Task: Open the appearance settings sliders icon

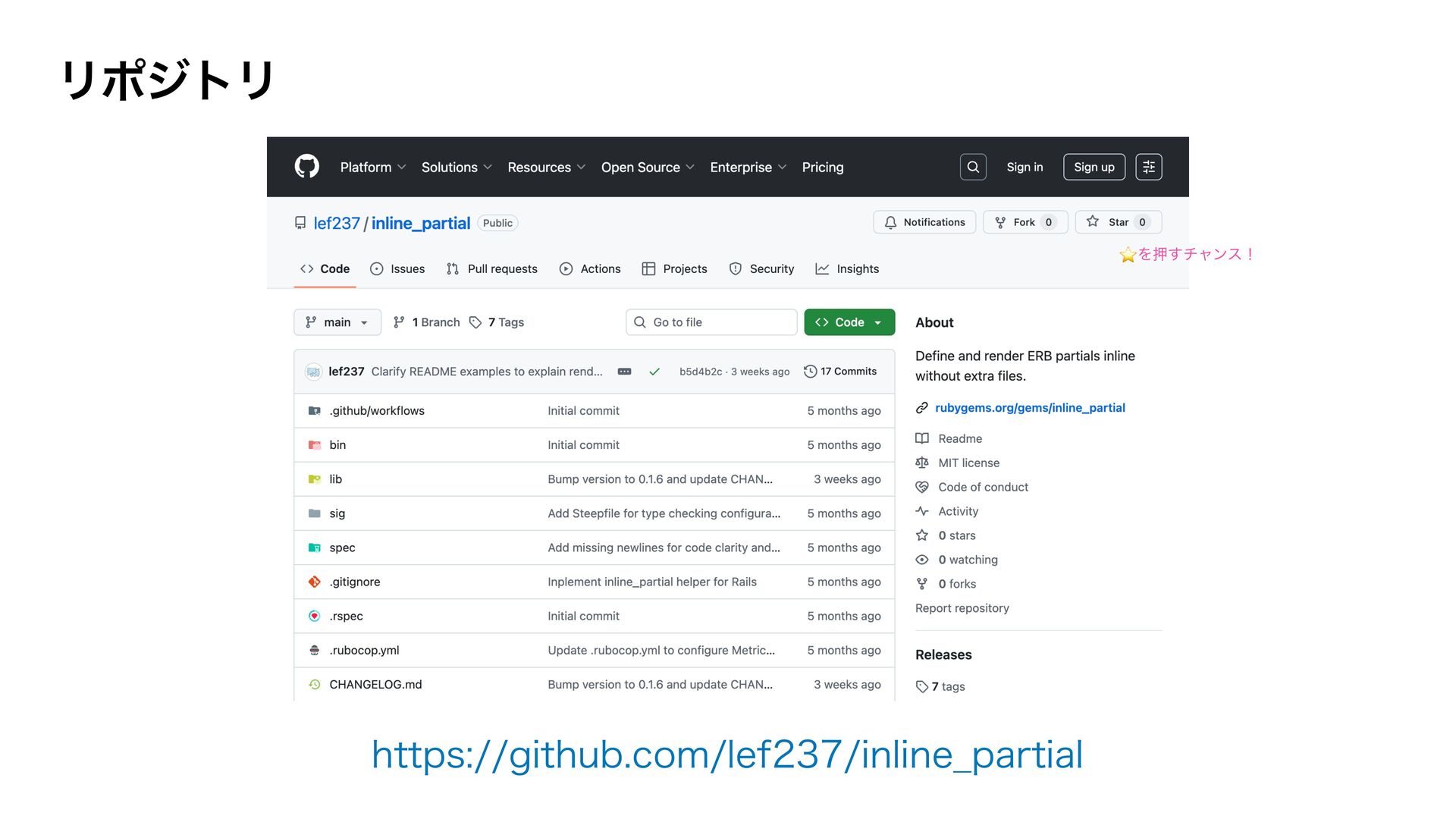Action: pos(1148,167)
